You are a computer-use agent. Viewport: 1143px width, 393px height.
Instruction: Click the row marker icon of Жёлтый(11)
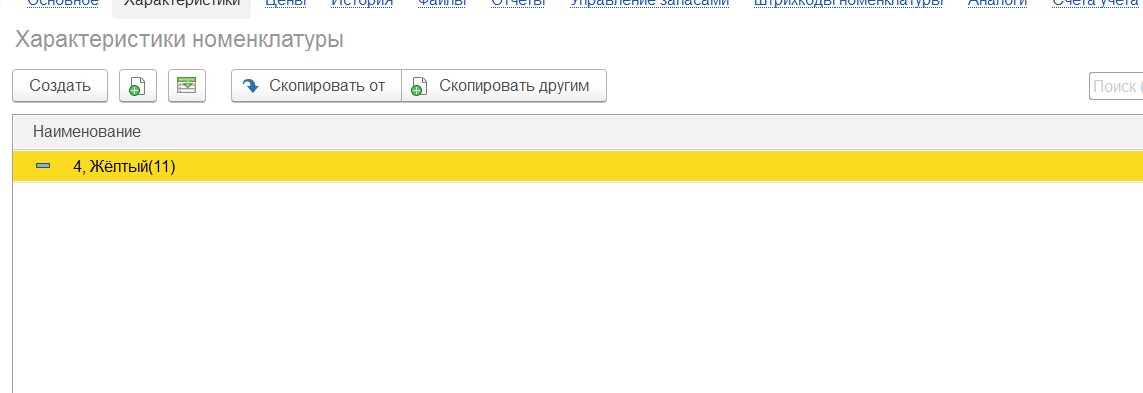[43, 166]
